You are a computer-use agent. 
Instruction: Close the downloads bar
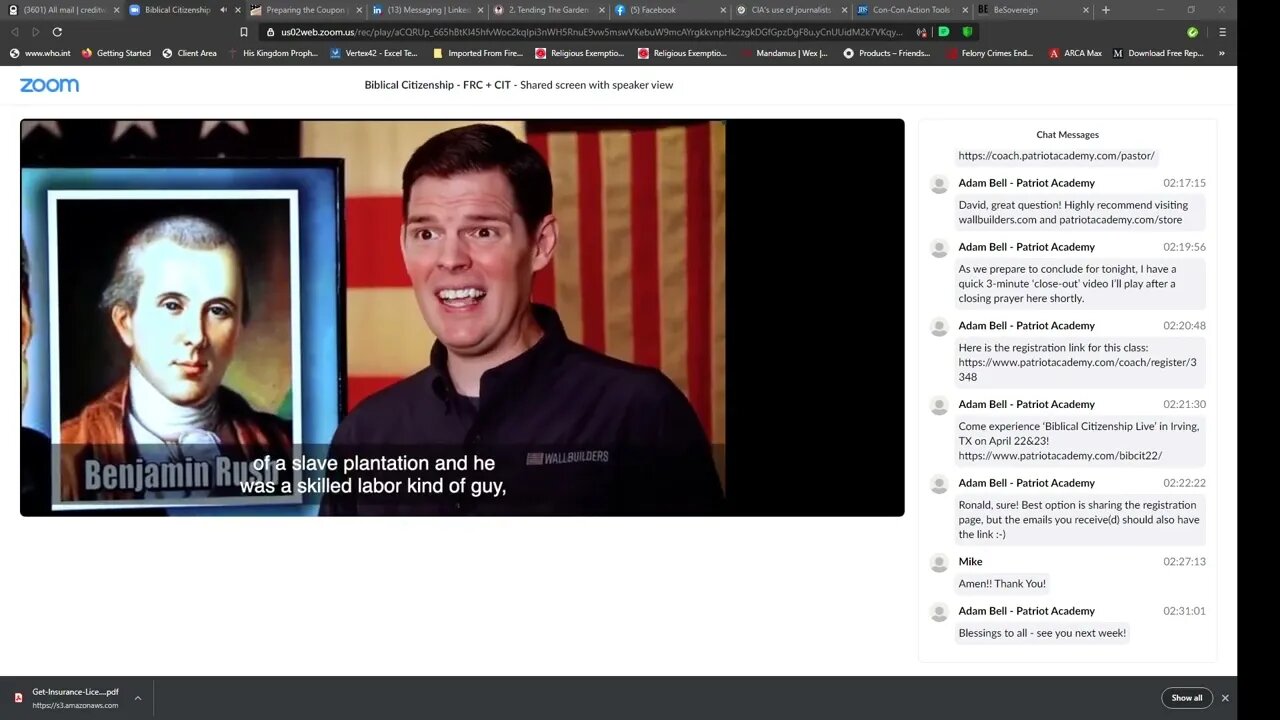(1225, 698)
